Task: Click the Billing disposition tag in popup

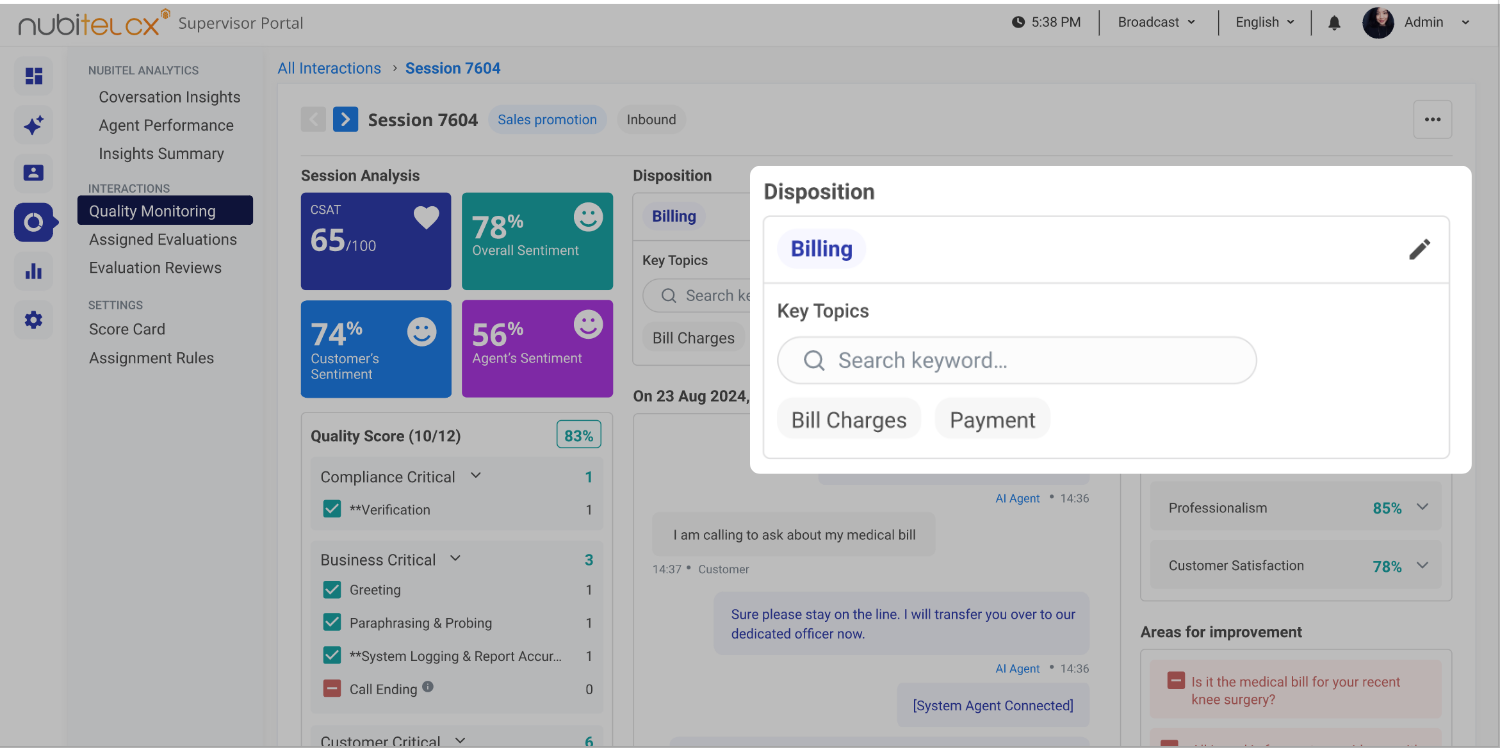Action: point(822,249)
